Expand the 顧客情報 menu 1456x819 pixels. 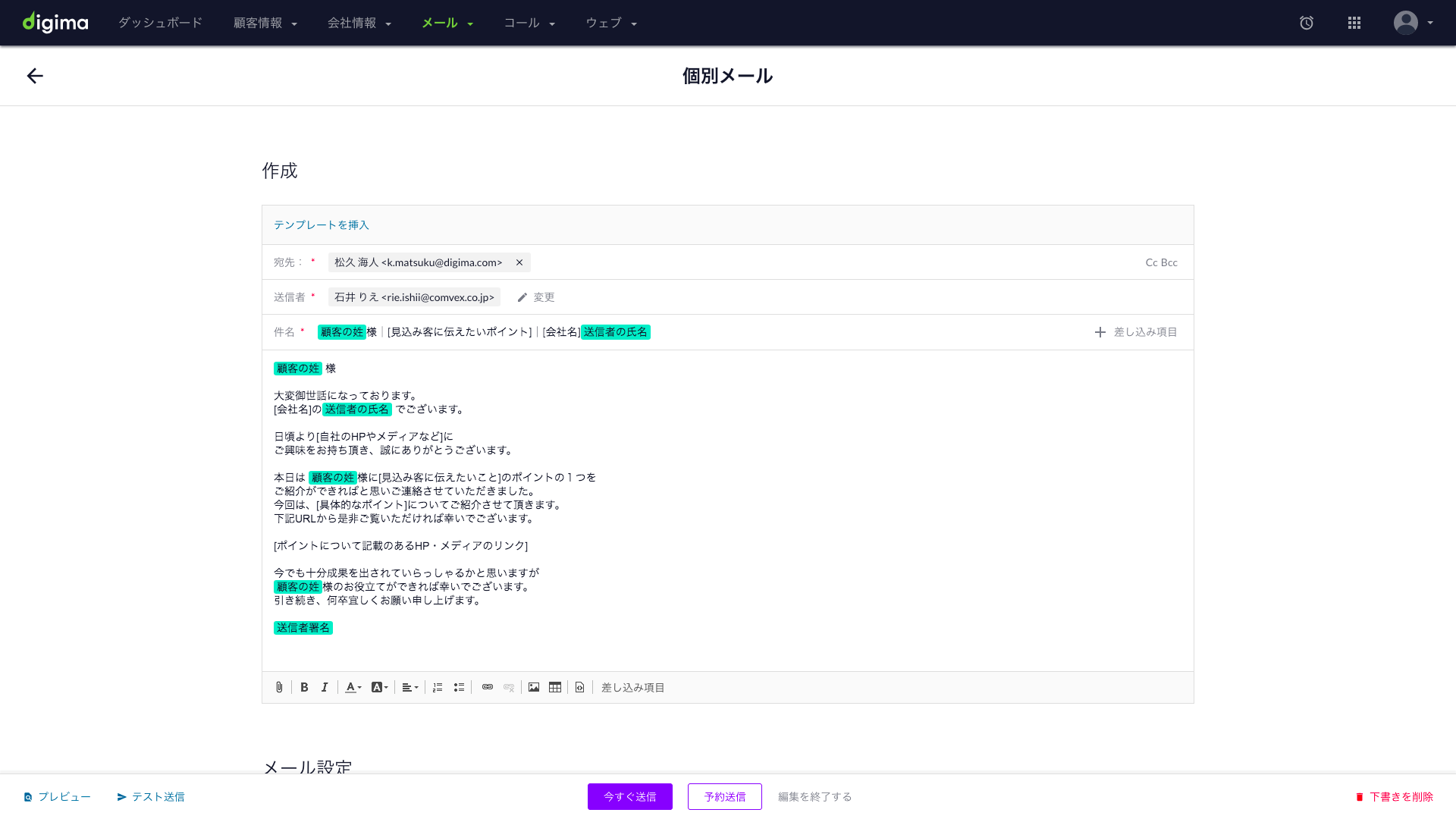pos(265,23)
